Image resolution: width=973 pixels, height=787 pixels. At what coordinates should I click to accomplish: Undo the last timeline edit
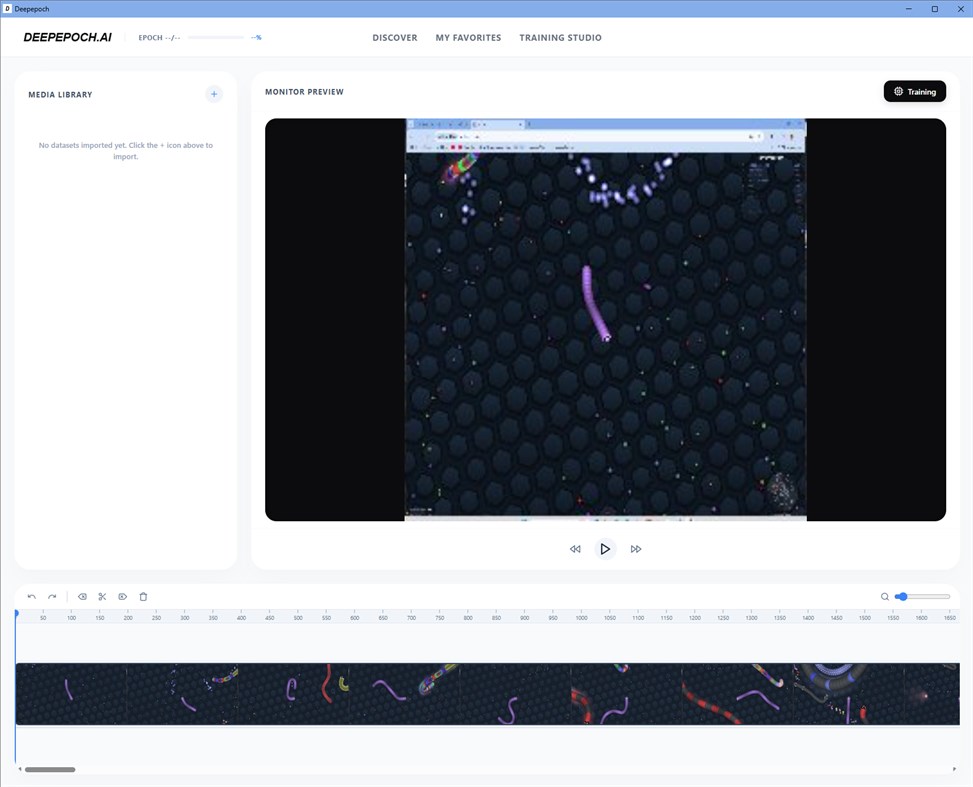32,596
